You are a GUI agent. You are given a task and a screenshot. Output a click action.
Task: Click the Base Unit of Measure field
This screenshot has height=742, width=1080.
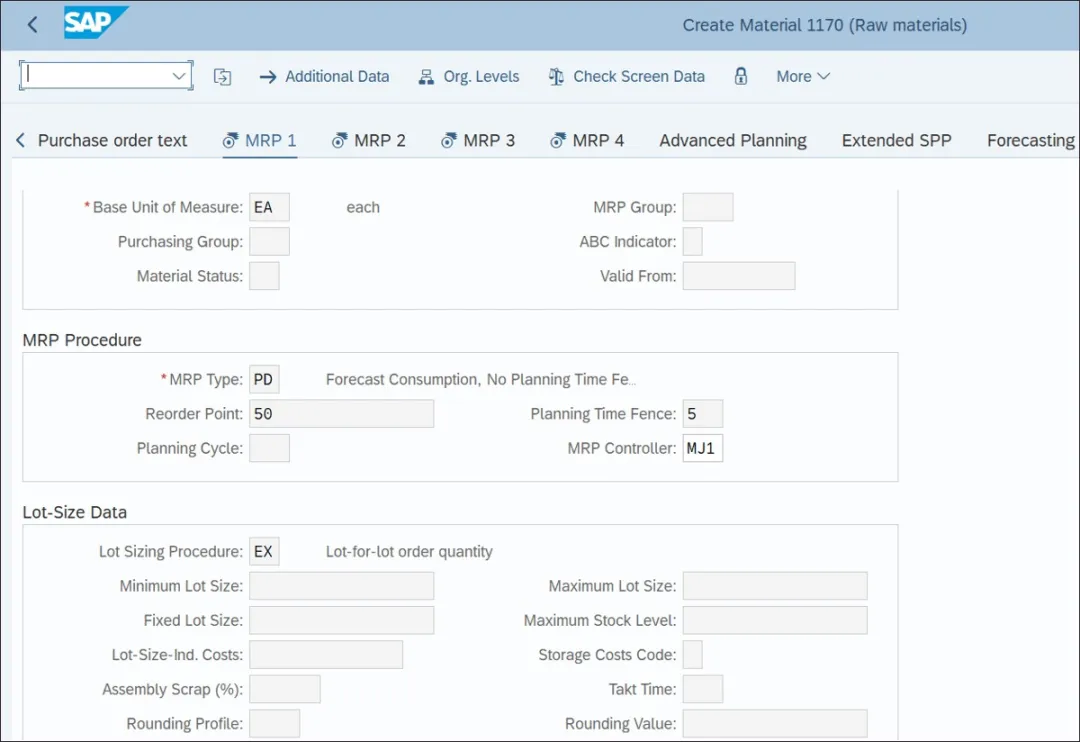click(269, 207)
